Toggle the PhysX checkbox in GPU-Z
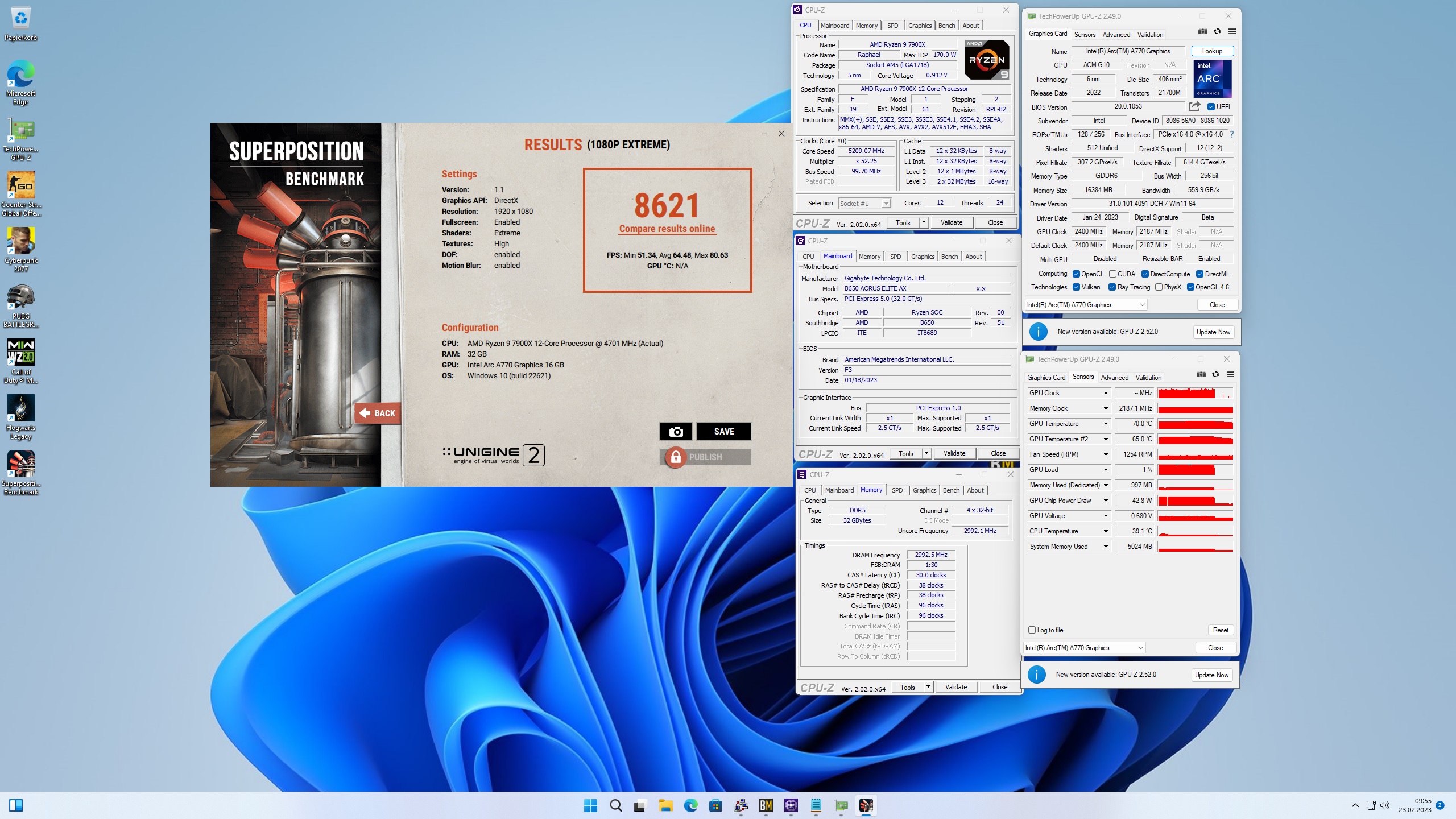Viewport: 1456px width, 819px height. point(1159,287)
